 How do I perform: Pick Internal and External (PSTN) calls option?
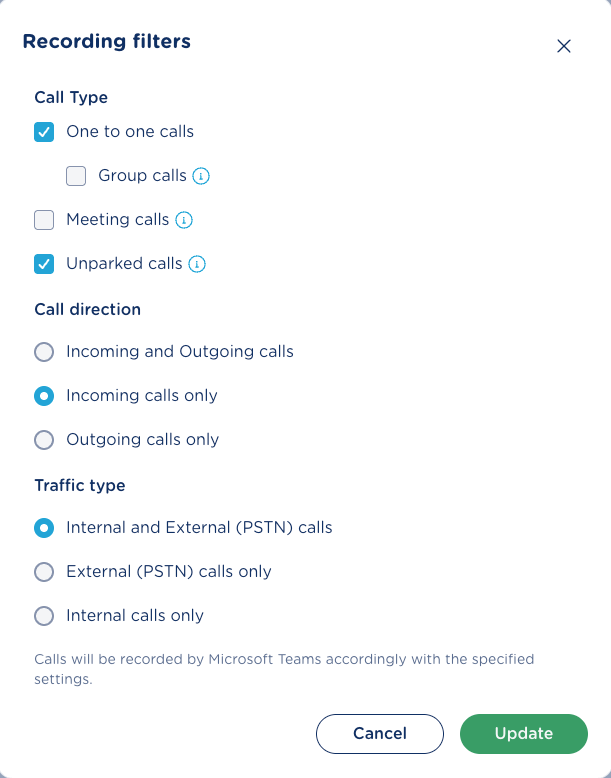click(x=44, y=528)
